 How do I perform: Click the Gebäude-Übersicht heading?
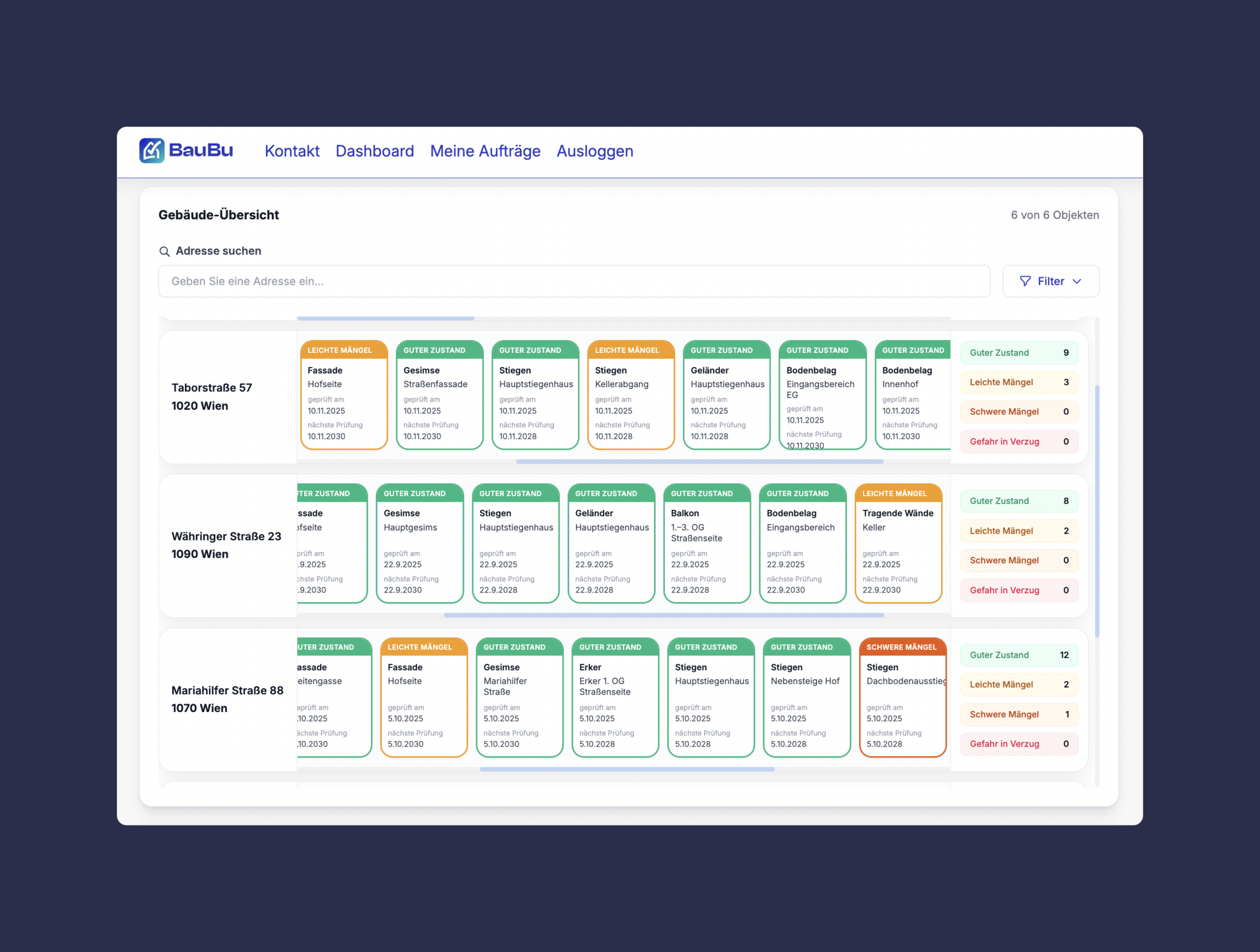click(219, 215)
